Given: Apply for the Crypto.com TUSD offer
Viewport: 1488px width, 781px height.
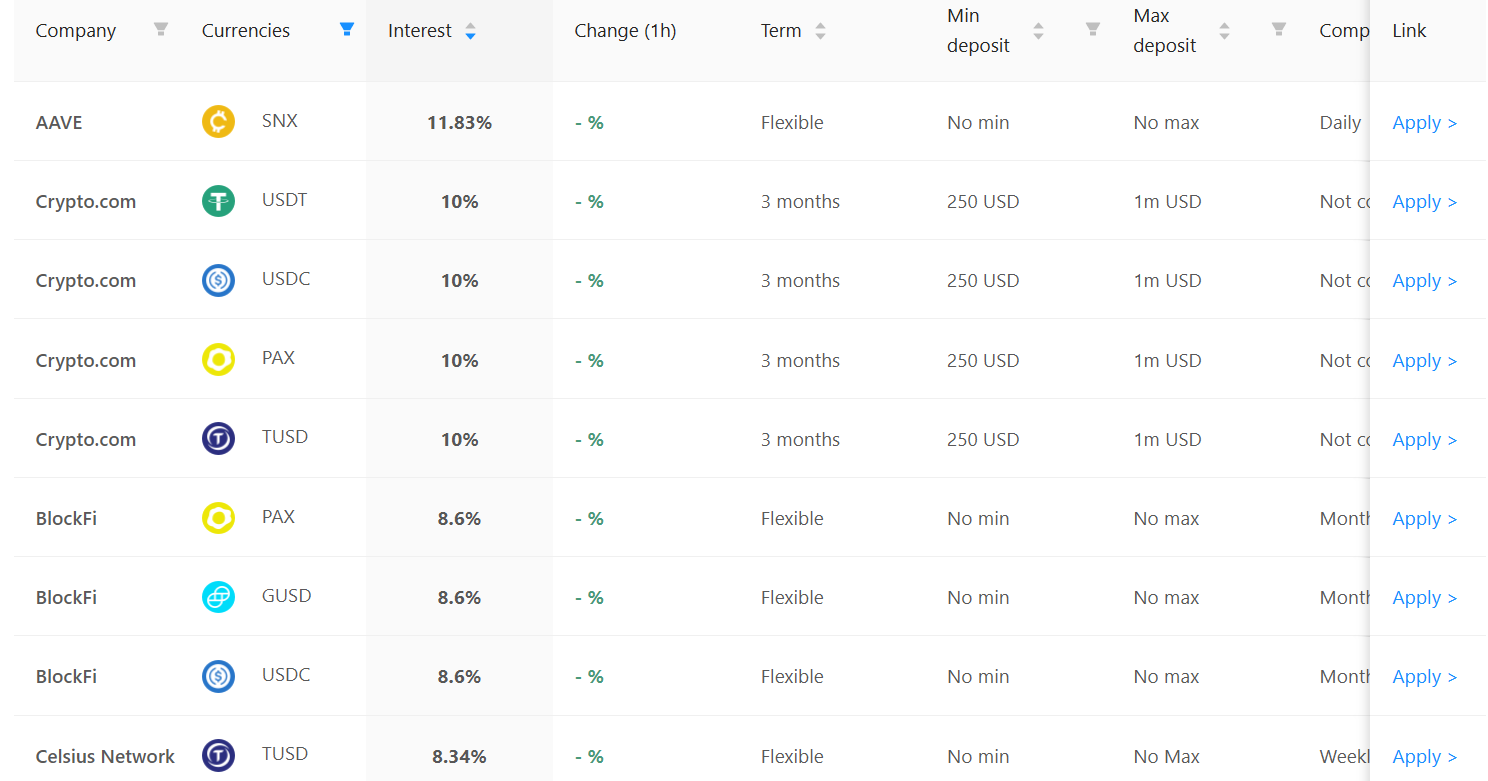Looking at the screenshot, I should coord(1424,440).
